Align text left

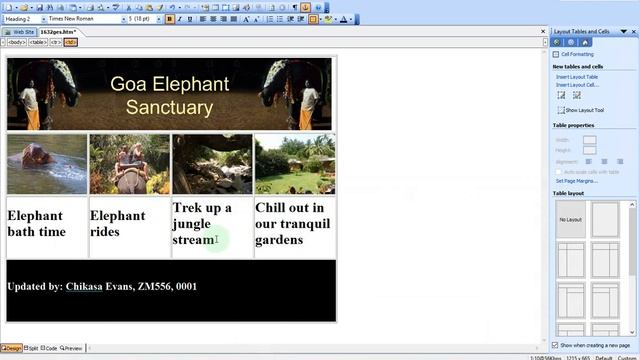coord(202,19)
